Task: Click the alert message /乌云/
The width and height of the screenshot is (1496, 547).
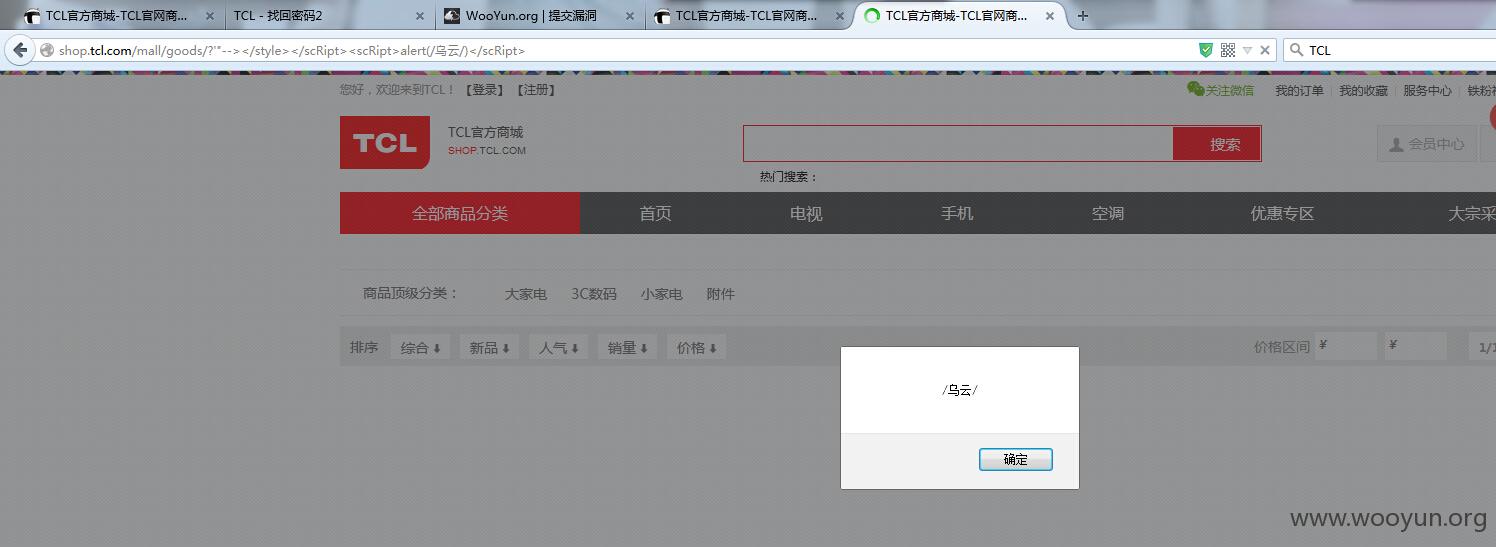Action: coord(960,390)
